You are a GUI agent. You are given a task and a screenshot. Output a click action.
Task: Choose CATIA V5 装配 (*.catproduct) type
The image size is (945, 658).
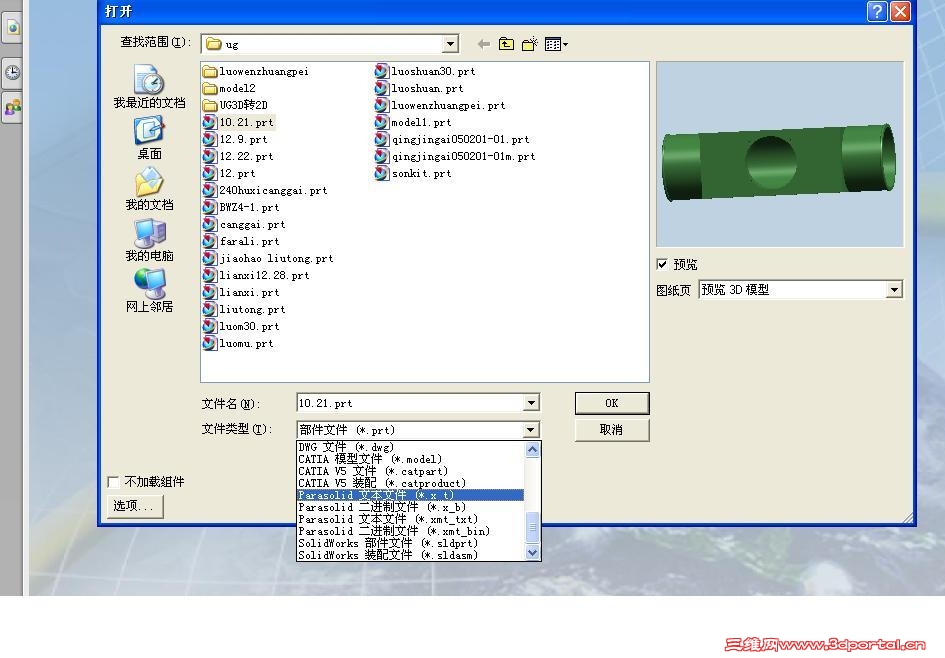point(410,483)
